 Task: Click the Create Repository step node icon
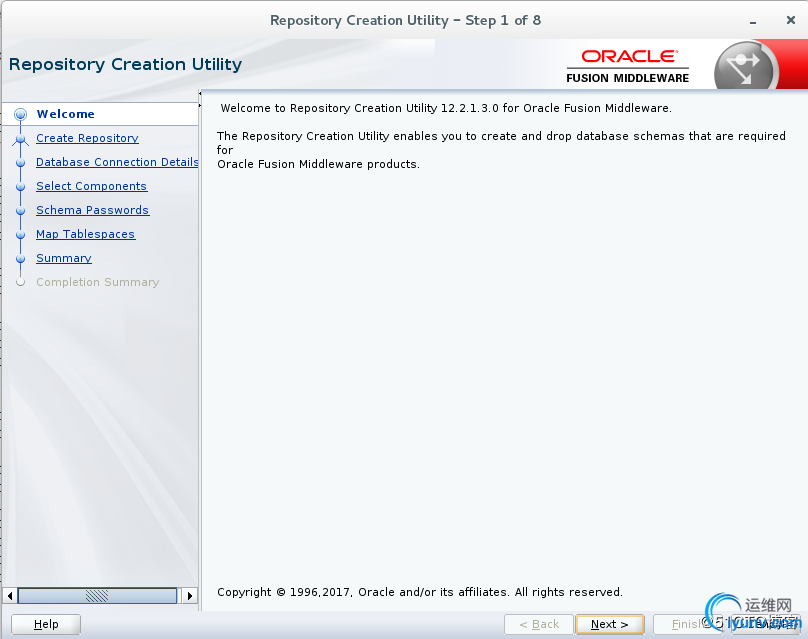[x=21, y=139]
